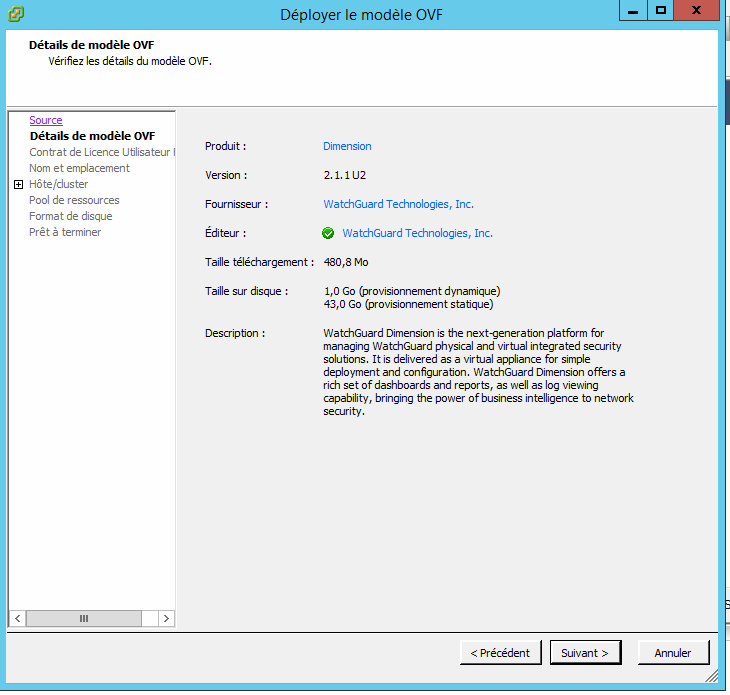Viewport: 730px width, 695px height.
Task: Minimize the Déployer le modèle OVF window
Action: pos(633,10)
